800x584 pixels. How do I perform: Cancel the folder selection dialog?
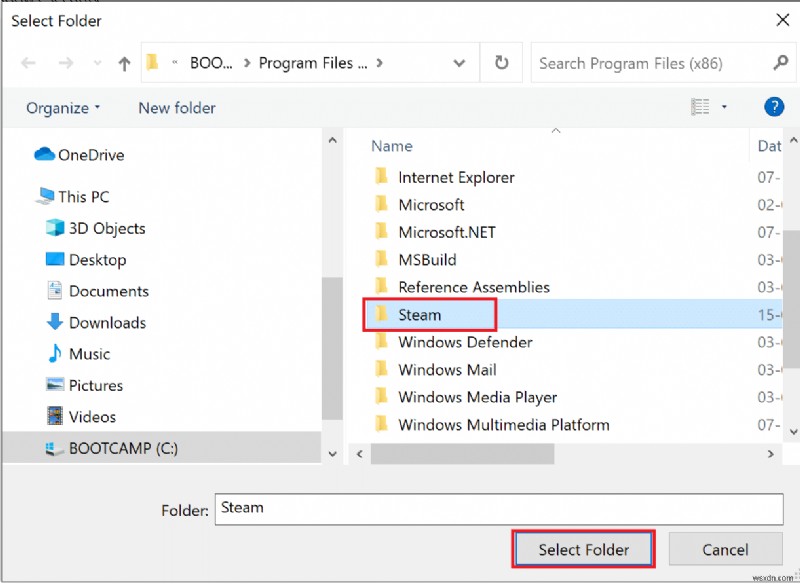pos(725,549)
